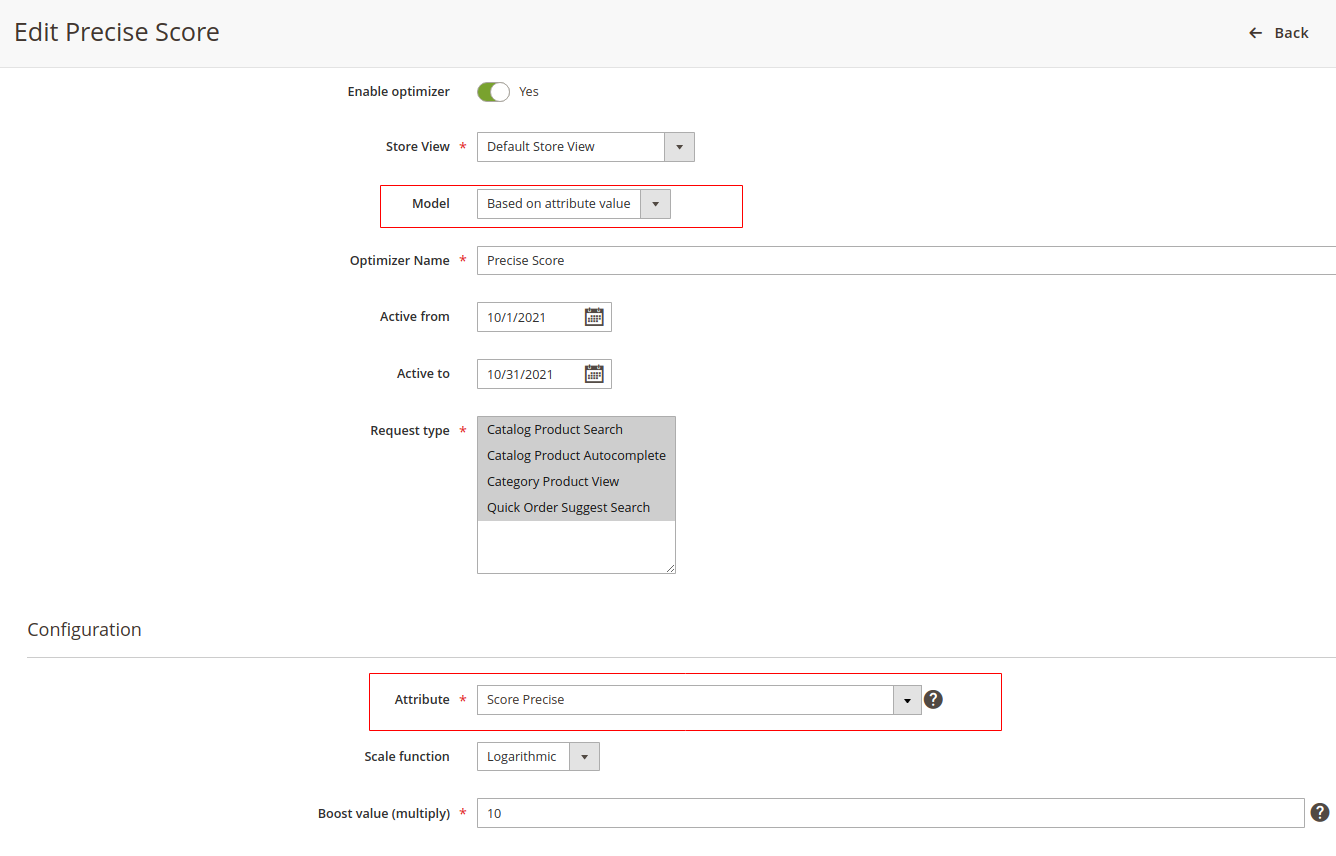Click the help icon next to Attribute
This screenshot has width=1336, height=856.
933,699
